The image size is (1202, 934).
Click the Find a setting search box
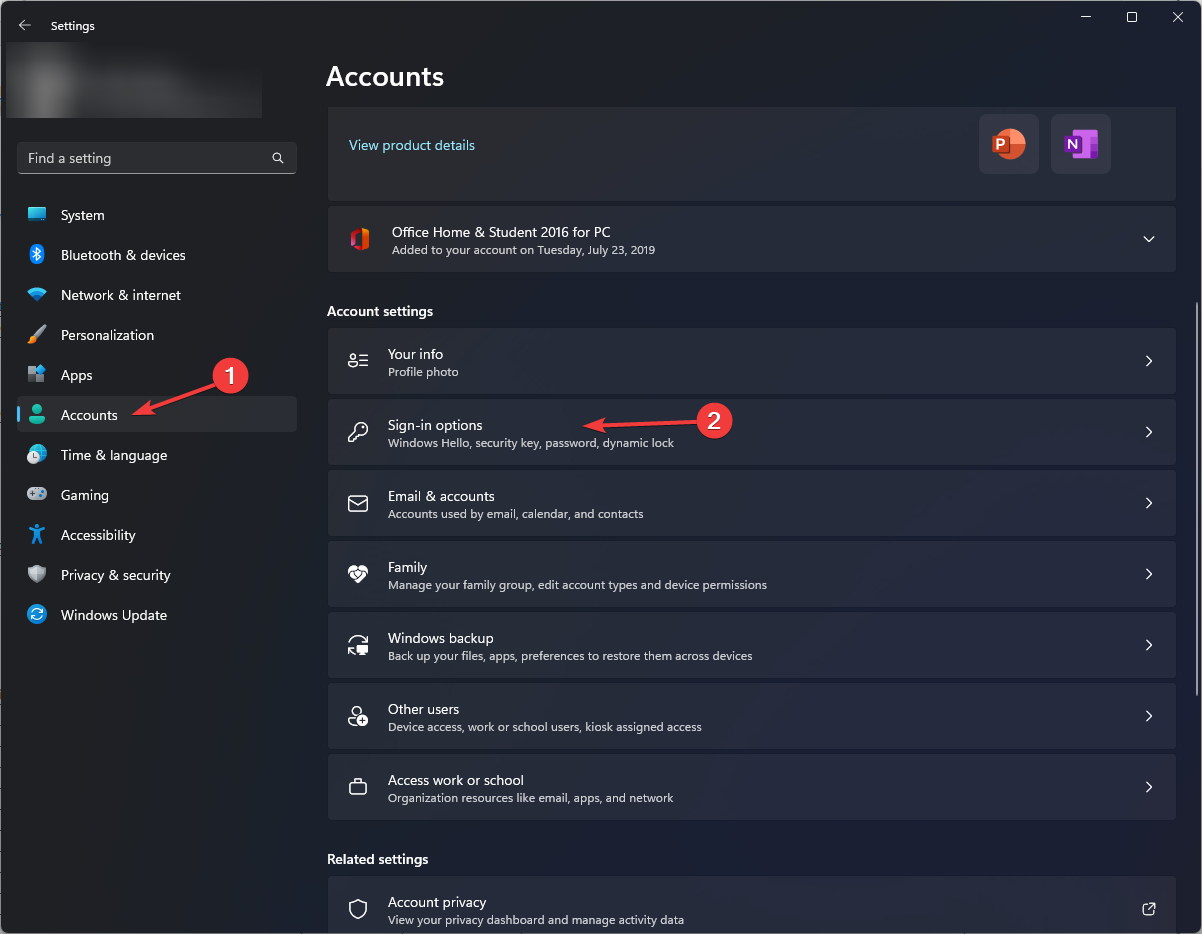tap(145, 158)
